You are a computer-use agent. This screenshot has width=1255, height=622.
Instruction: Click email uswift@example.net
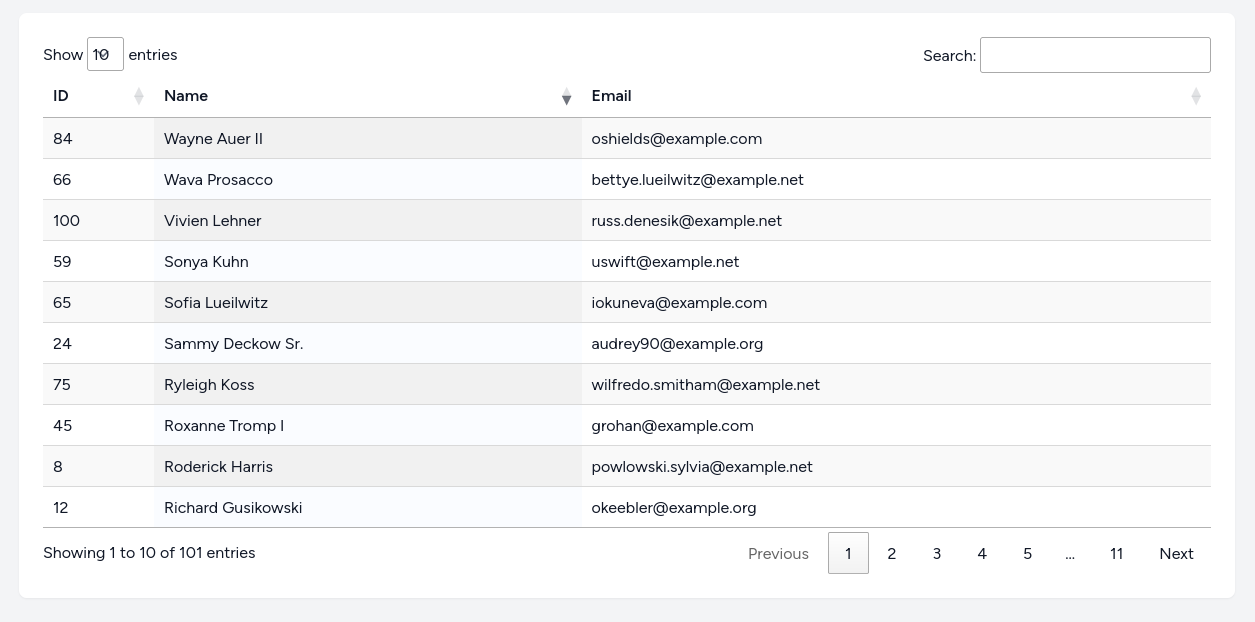(x=665, y=261)
